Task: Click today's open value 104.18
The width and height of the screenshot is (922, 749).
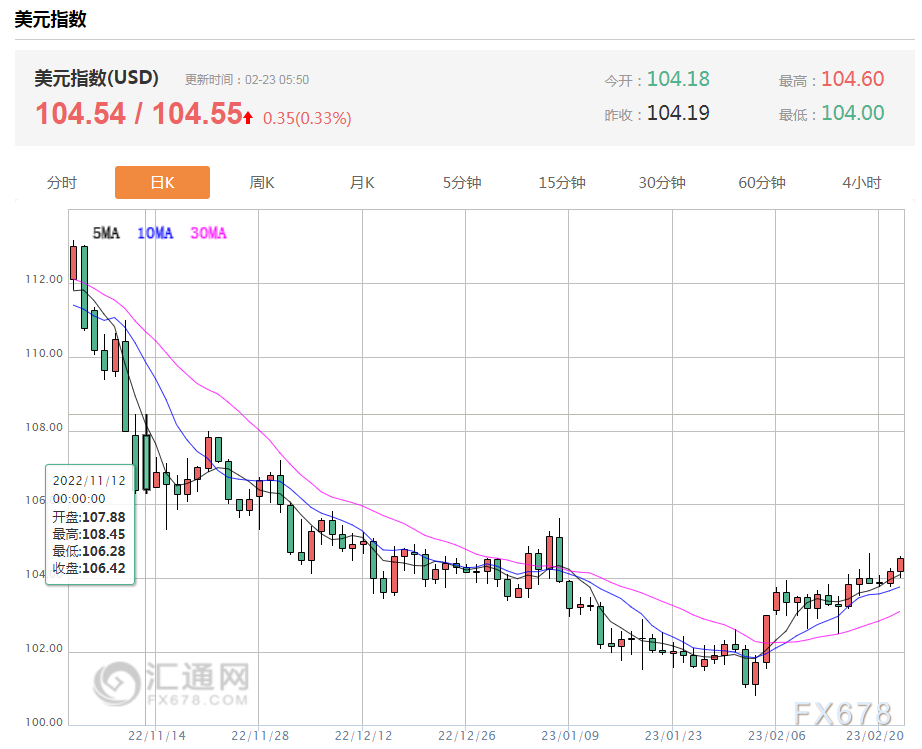Action: 679,79
